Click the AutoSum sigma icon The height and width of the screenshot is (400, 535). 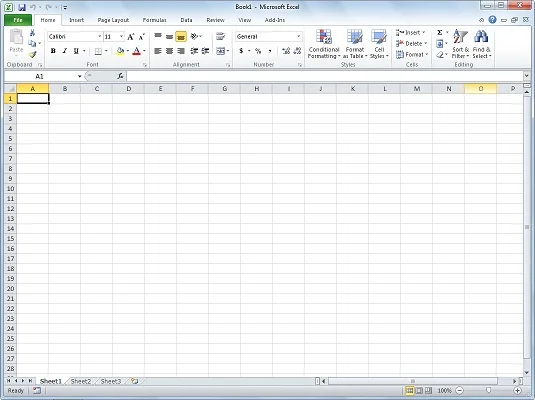pyautogui.click(x=440, y=32)
